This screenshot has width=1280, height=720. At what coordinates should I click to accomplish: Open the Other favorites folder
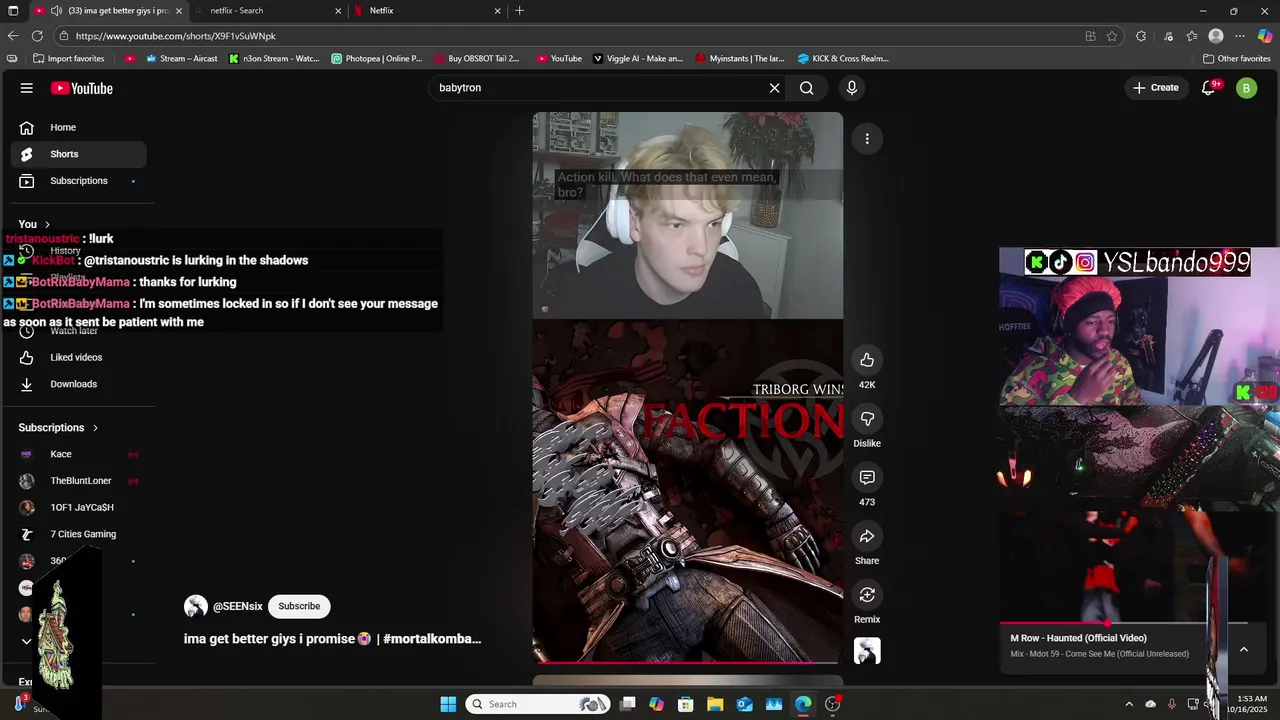point(1236,58)
